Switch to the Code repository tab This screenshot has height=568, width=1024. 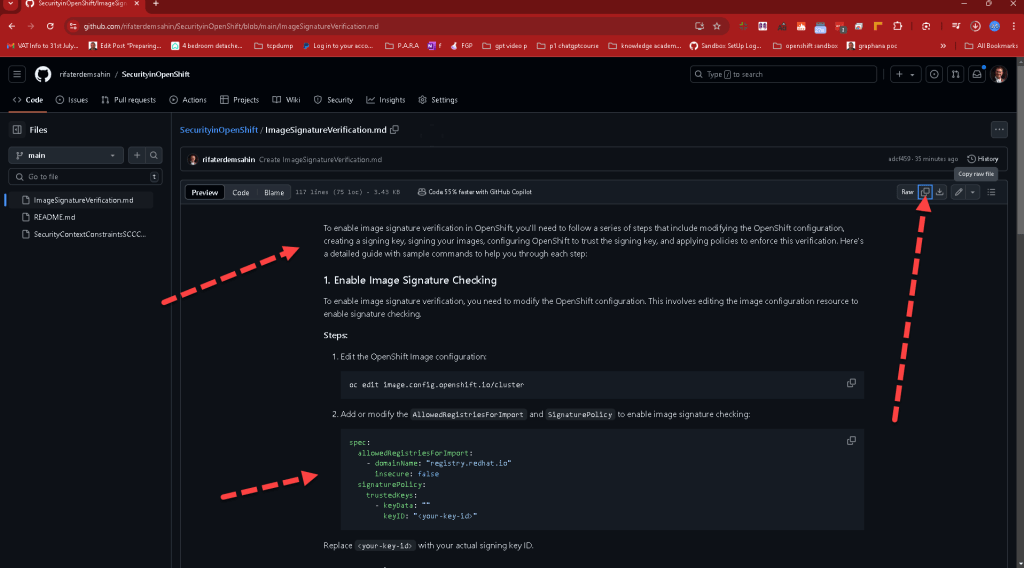28,100
